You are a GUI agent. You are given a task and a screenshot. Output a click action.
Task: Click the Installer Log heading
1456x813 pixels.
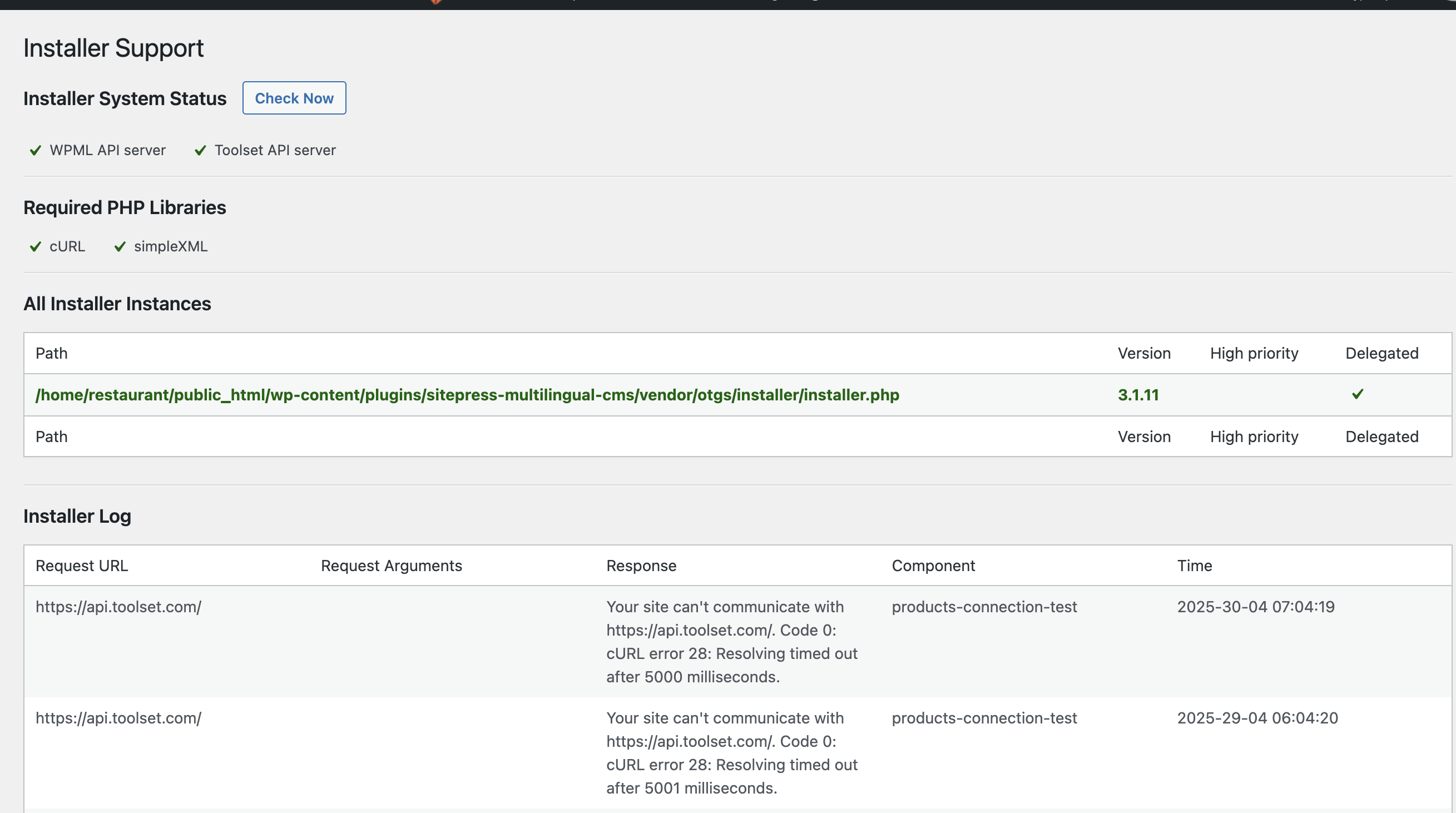77,517
